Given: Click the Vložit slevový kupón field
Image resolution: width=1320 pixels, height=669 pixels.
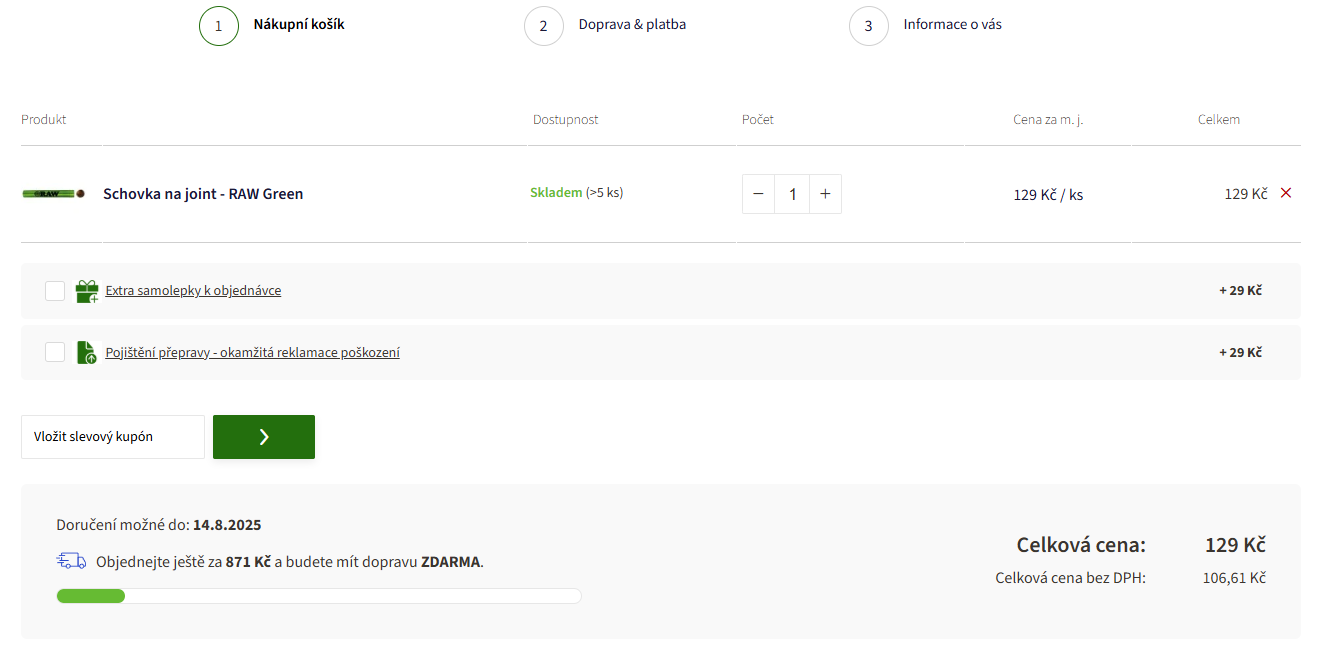Looking at the screenshot, I should pyautogui.click(x=113, y=437).
